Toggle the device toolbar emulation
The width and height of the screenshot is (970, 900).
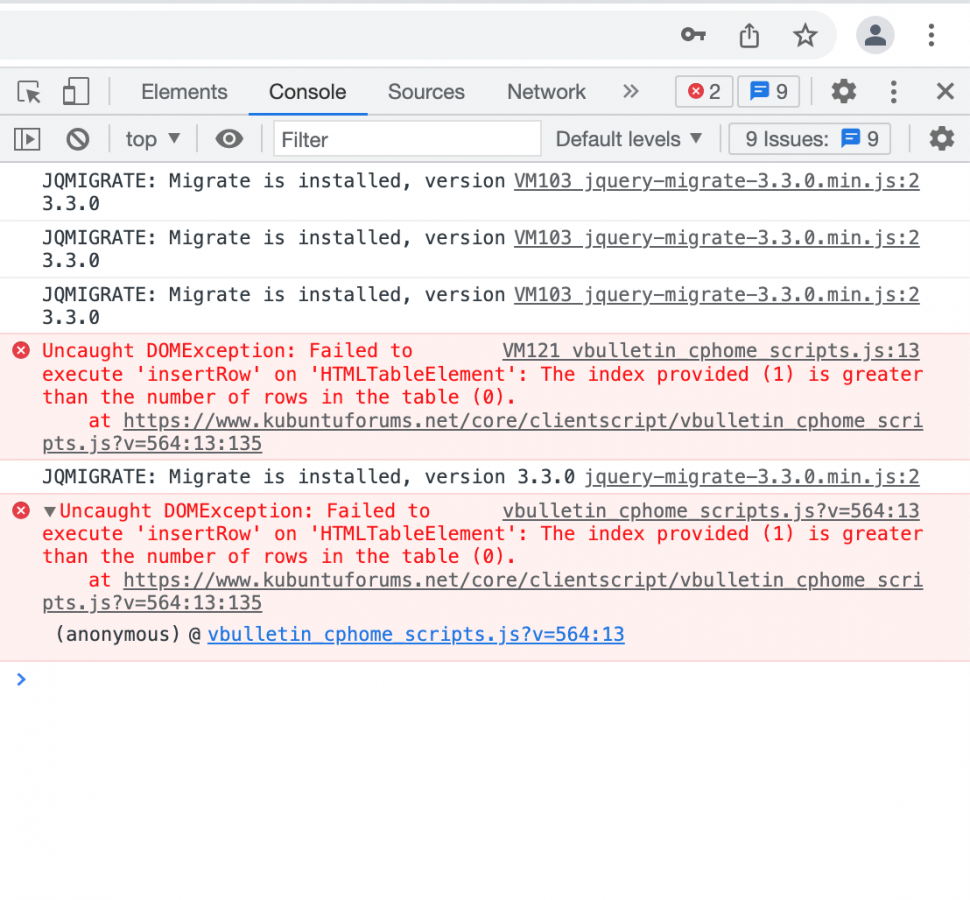76,92
